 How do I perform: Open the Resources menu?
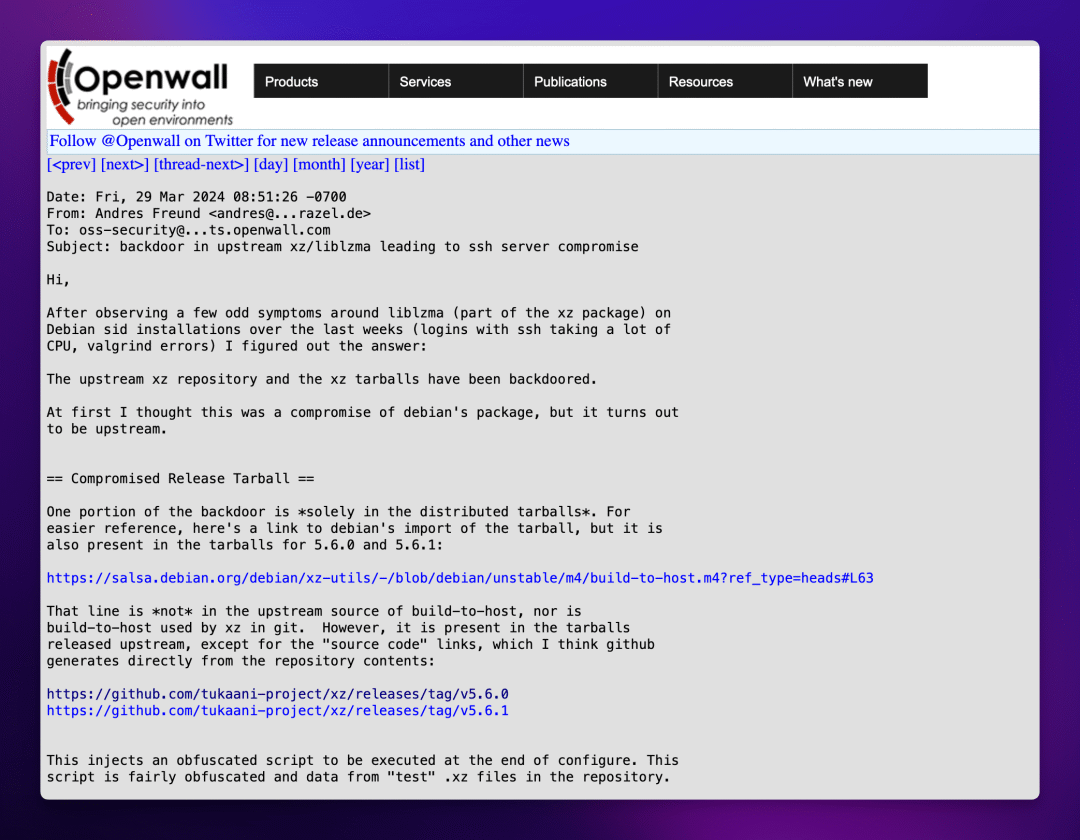tap(725, 81)
